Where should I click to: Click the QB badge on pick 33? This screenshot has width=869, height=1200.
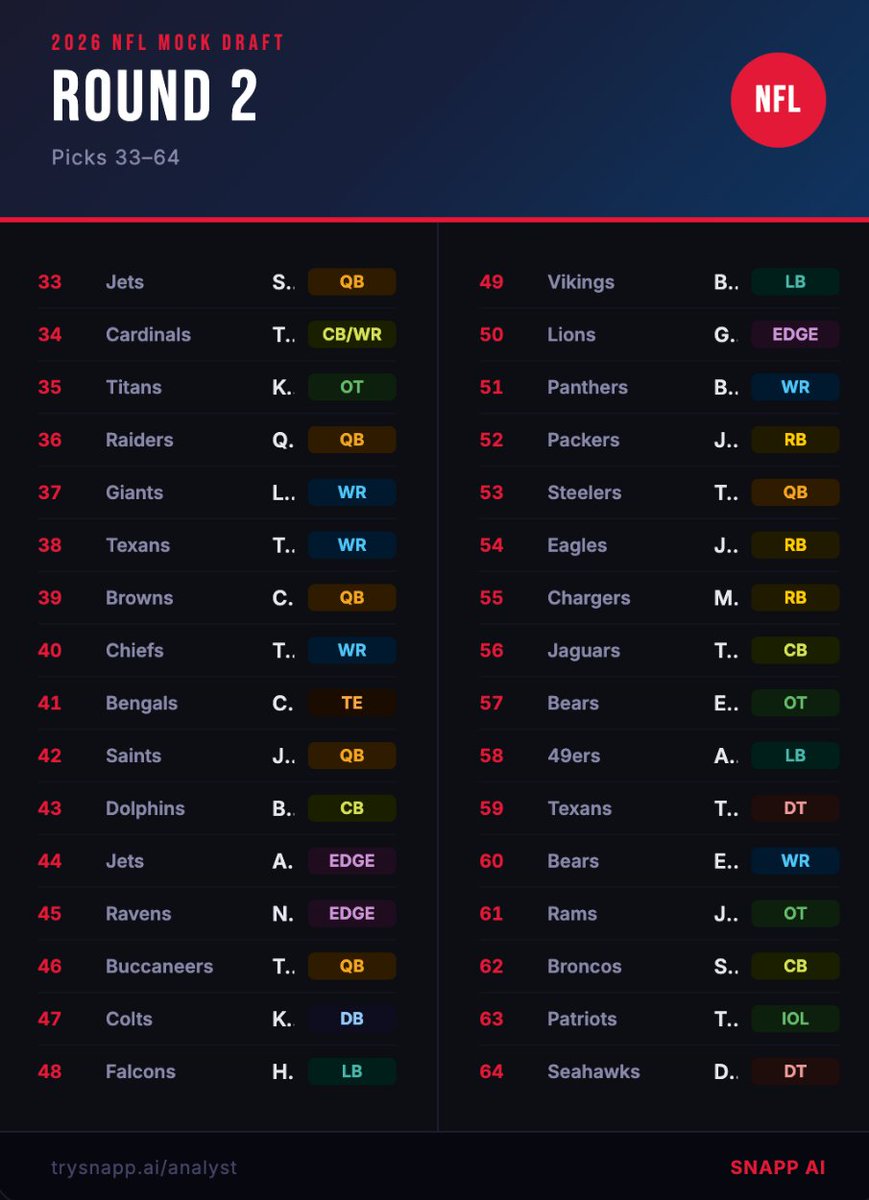tap(352, 282)
